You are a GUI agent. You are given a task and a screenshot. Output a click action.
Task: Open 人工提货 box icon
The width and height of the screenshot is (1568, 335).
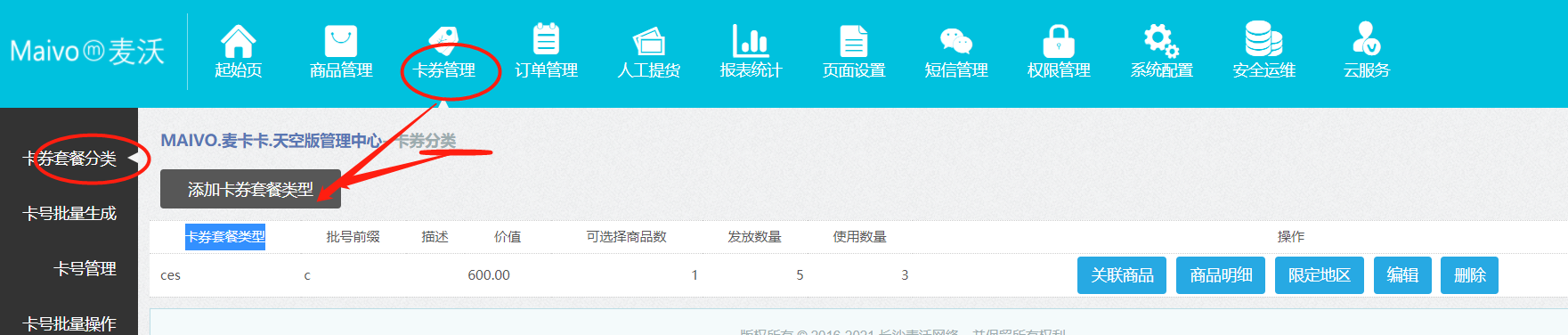pyautogui.click(x=649, y=41)
